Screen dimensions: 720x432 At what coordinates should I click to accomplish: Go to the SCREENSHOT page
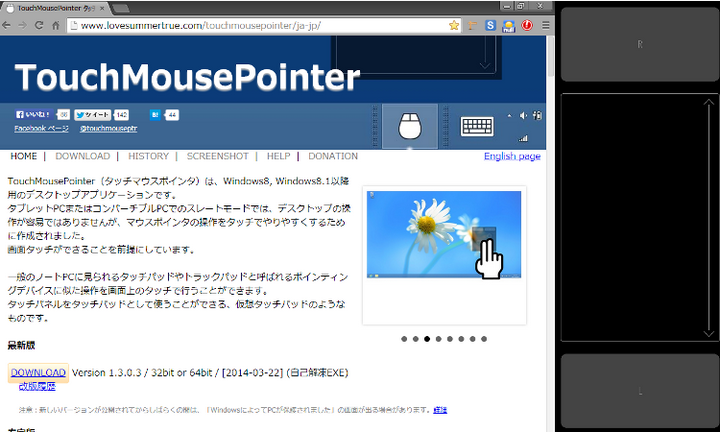coord(217,157)
